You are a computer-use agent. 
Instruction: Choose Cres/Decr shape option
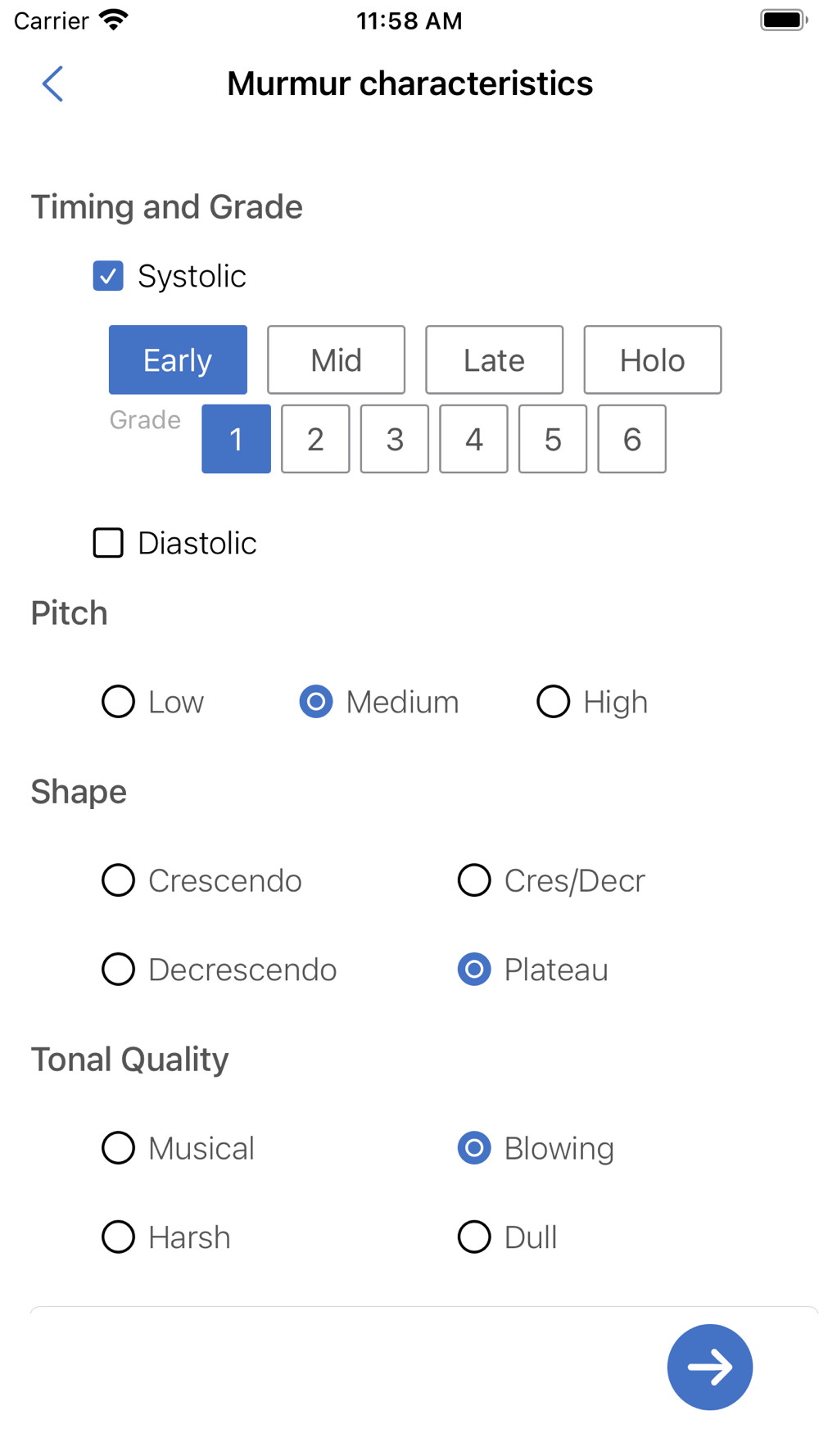coord(474,880)
